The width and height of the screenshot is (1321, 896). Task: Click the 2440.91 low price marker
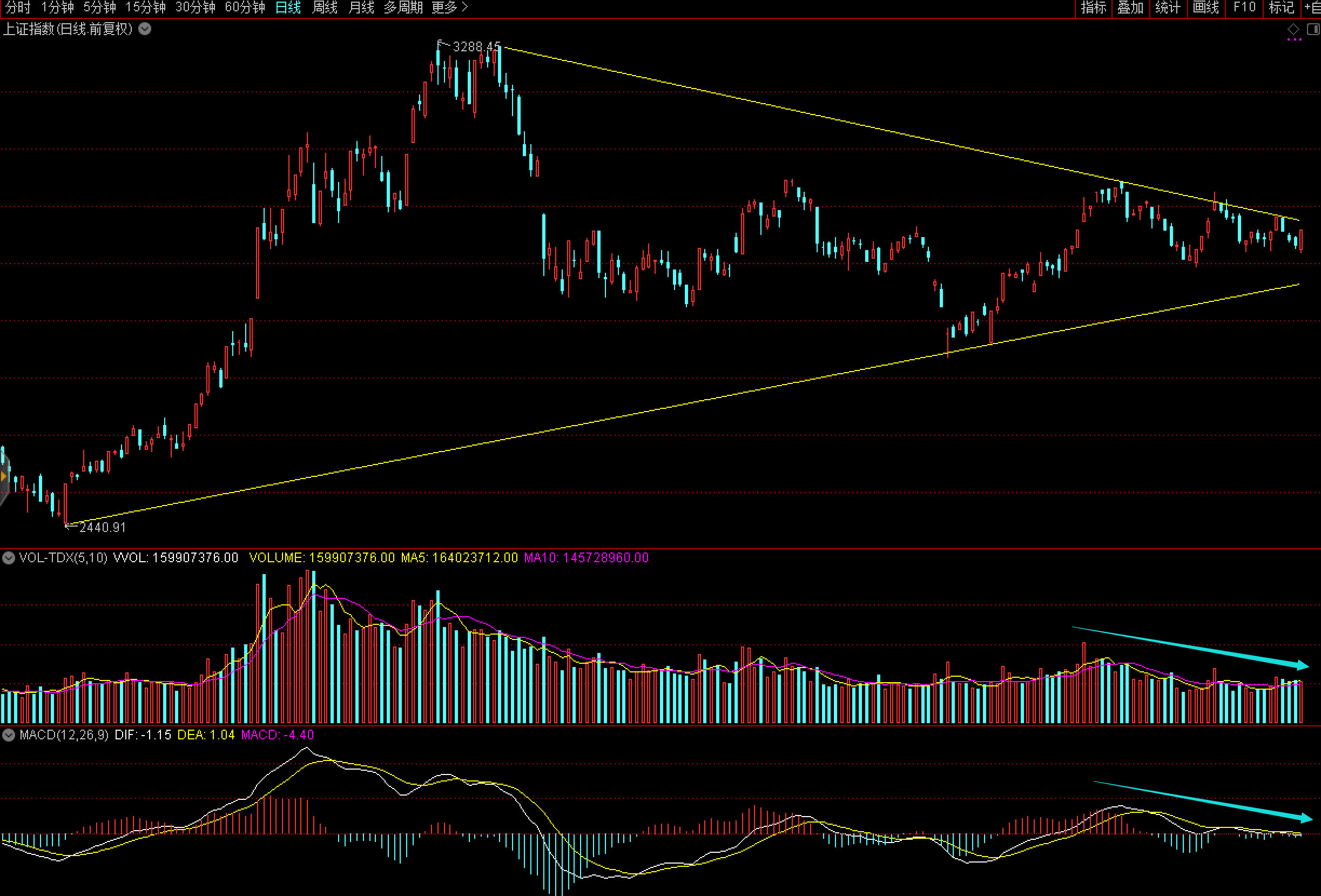102,527
